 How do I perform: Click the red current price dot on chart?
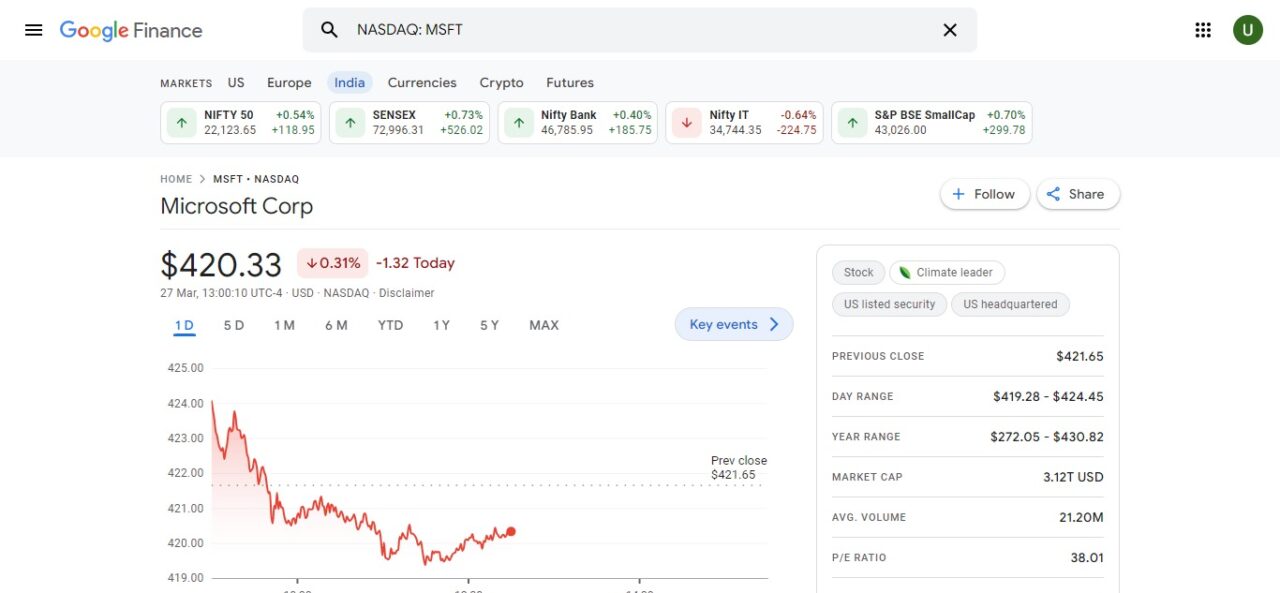511,532
